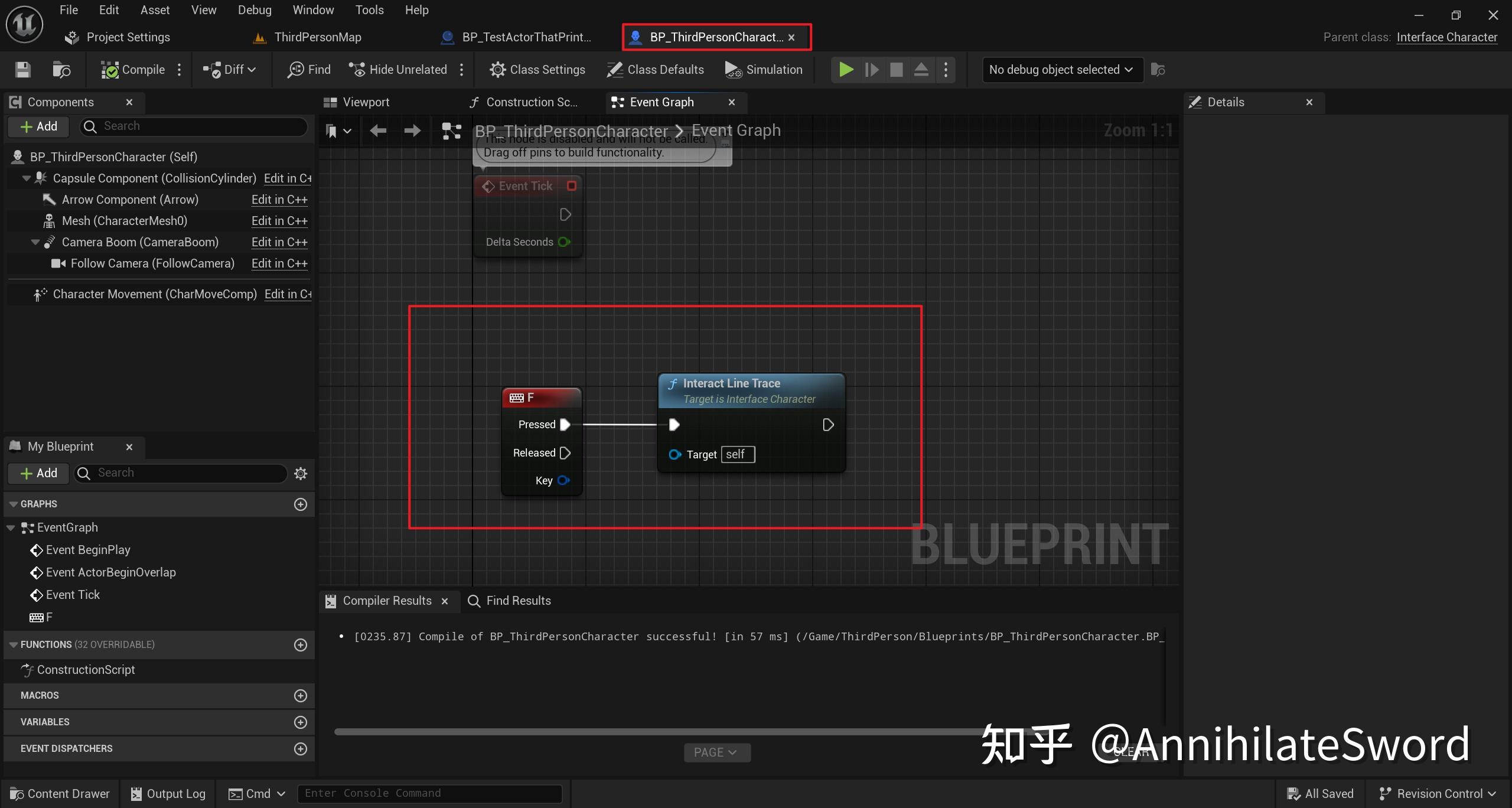This screenshot has width=1512, height=808.
Task: Toggle the Event Tick node's enabled state
Action: coord(571,185)
